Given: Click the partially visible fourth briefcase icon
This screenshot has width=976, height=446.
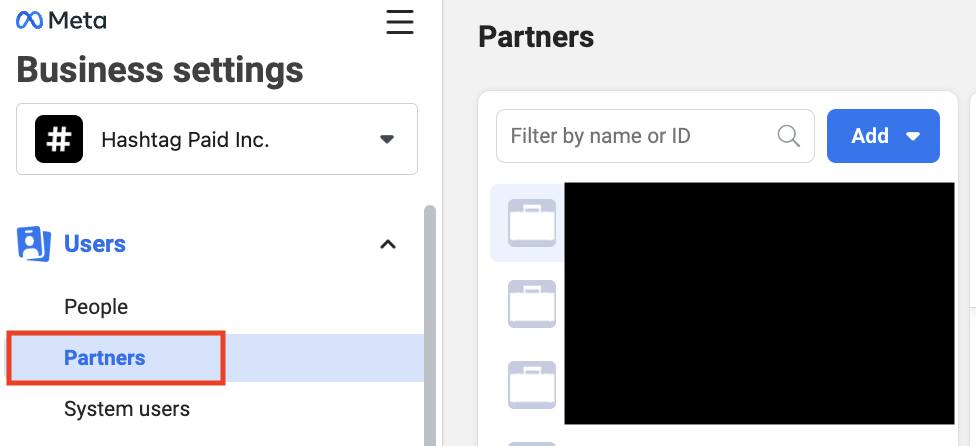Looking at the screenshot, I should point(532,444).
